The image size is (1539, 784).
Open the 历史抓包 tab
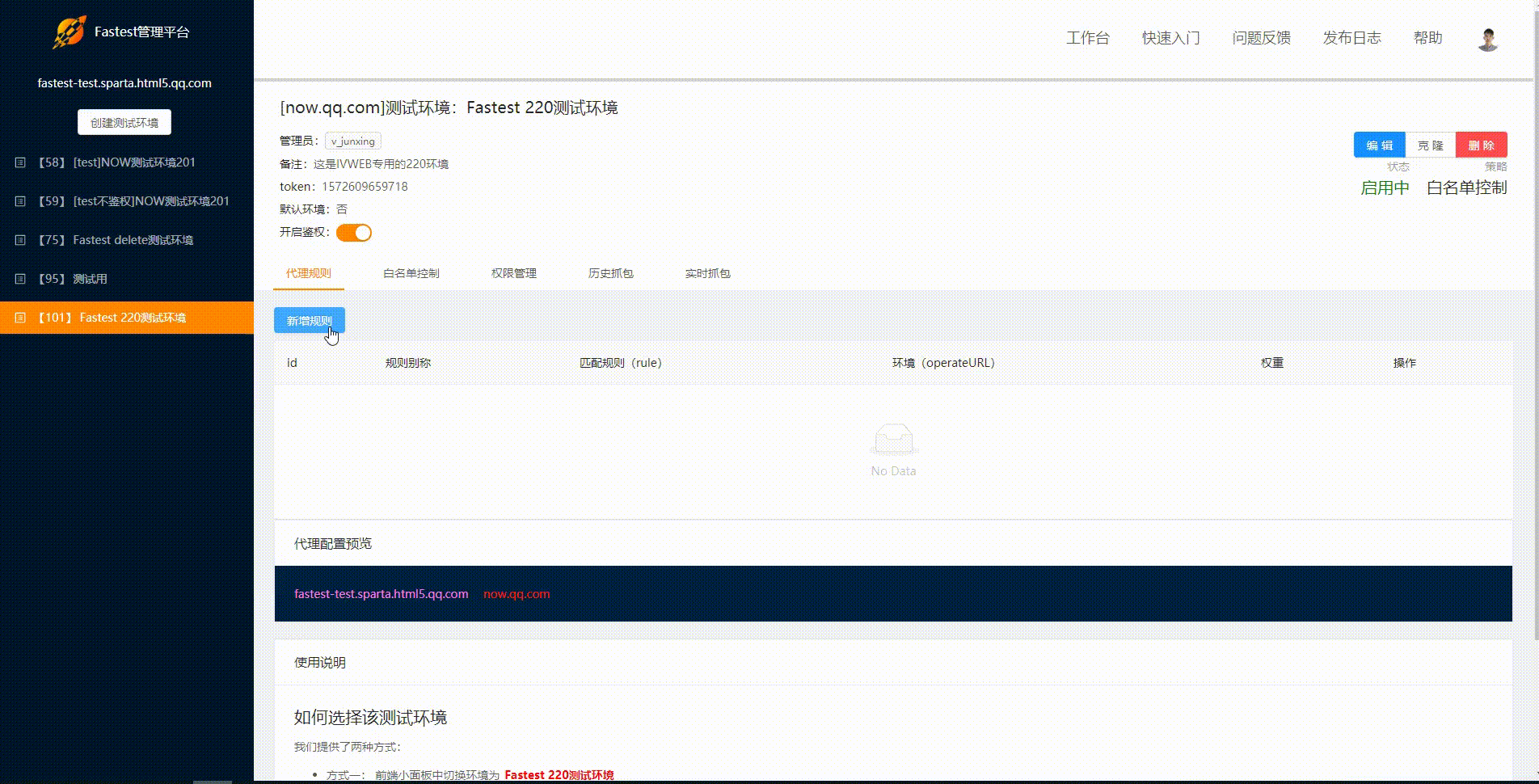pyautogui.click(x=611, y=273)
